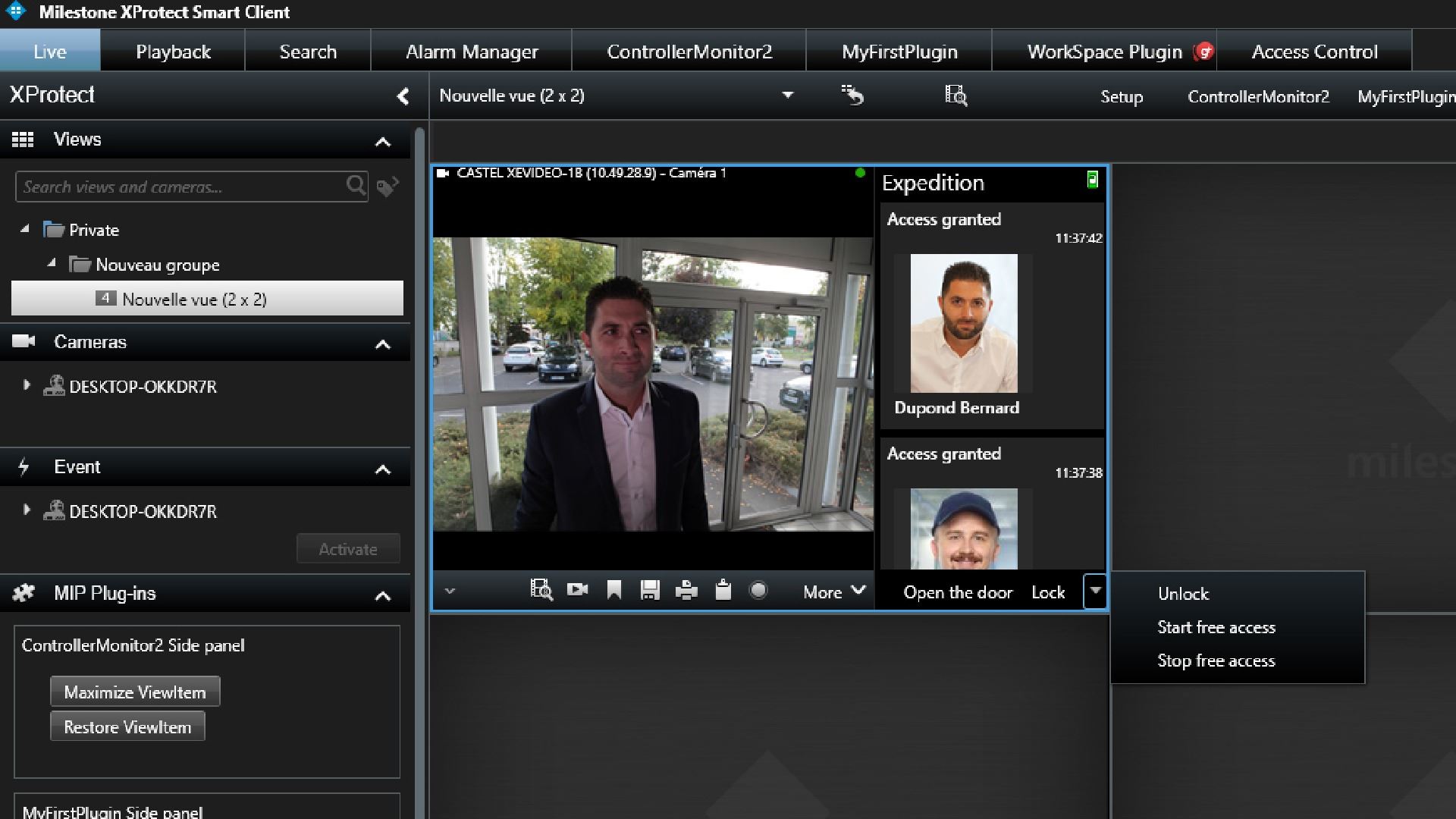1456x819 pixels.
Task: Click the green door status icon near Expedition
Action: click(1092, 180)
